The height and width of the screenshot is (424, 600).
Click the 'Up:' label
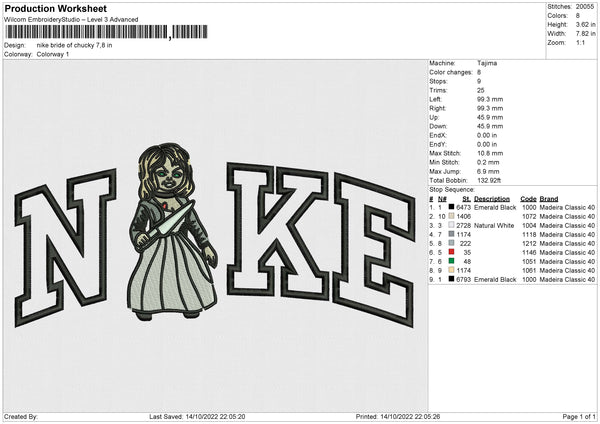point(434,117)
